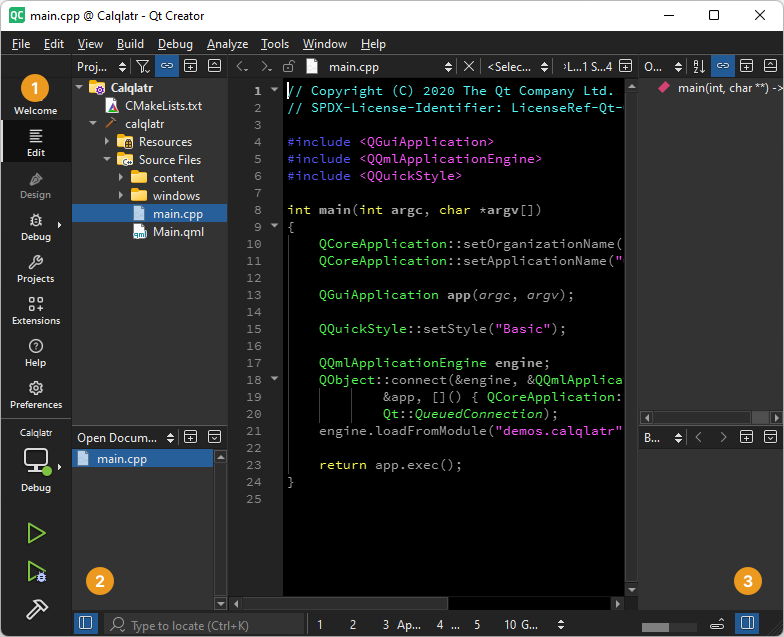This screenshot has width=784, height=637.
Task: Open output pane 1 in status bar
Action: click(x=320, y=624)
